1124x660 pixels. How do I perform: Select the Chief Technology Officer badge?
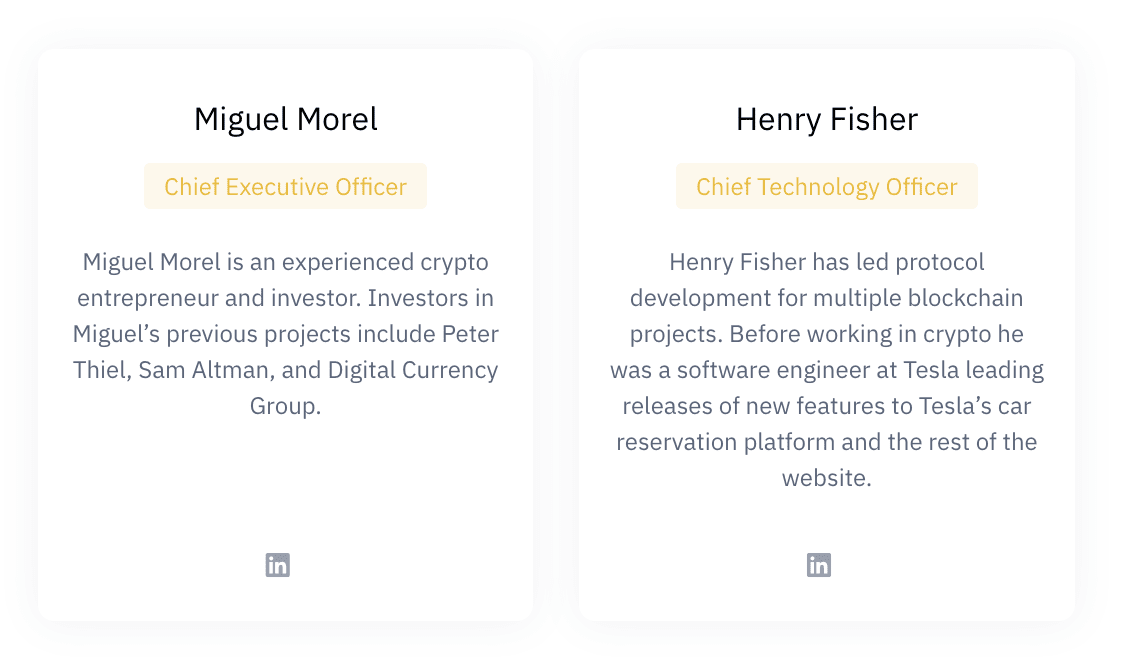coord(827,187)
